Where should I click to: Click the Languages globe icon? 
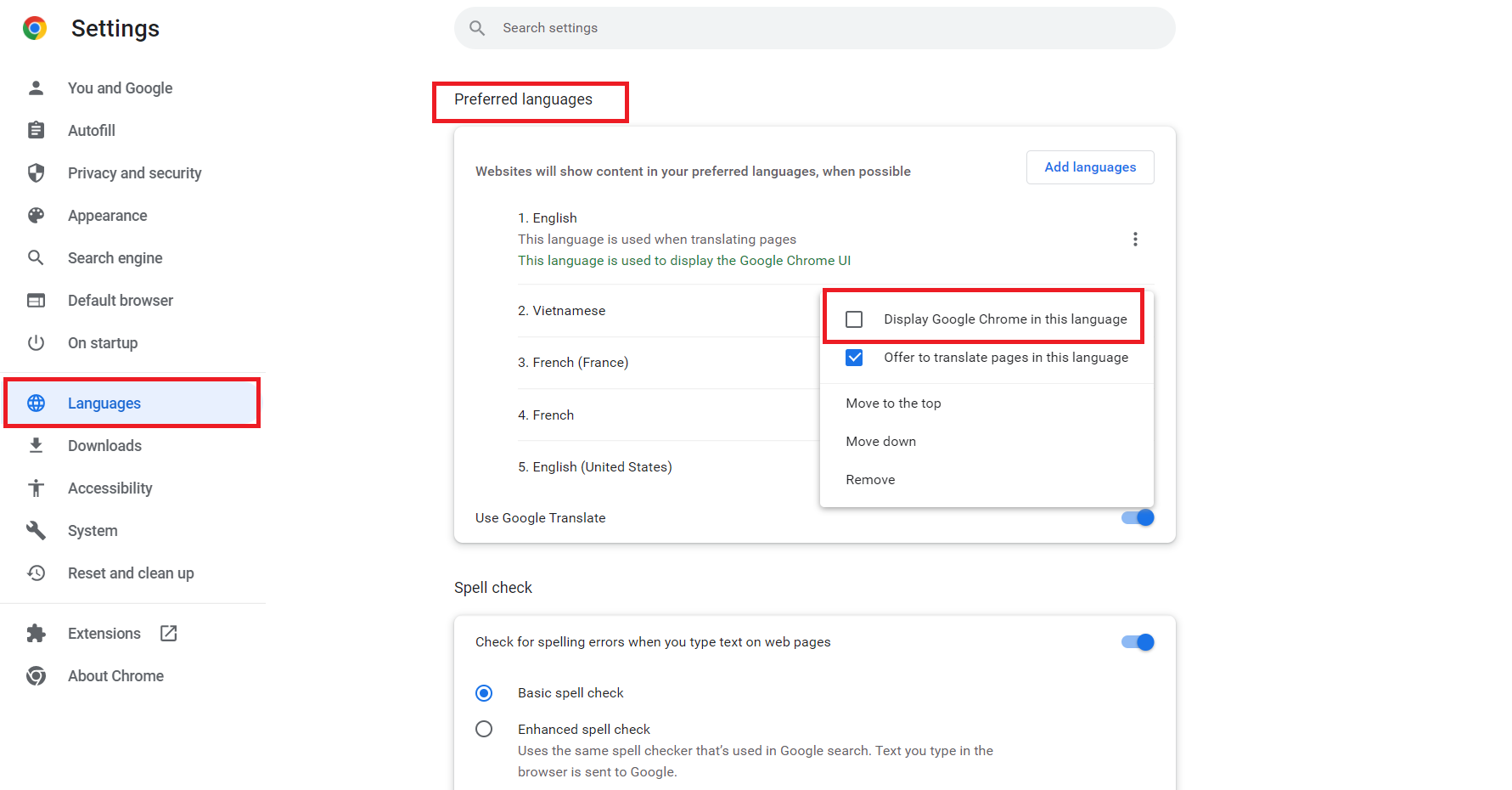[36, 403]
